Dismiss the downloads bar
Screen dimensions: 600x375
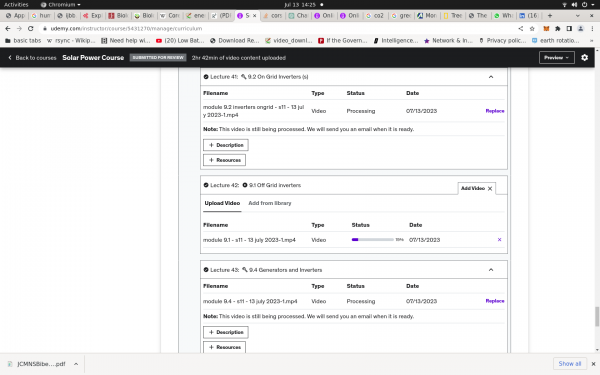coord(593,364)
